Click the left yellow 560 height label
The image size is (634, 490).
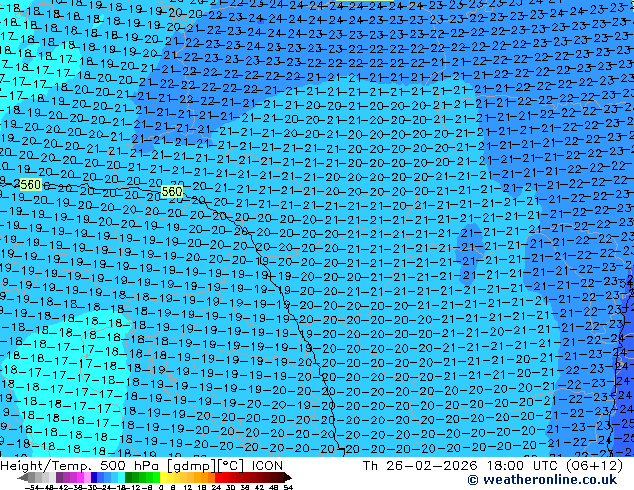pyautogui.click(x=30, y=185)
